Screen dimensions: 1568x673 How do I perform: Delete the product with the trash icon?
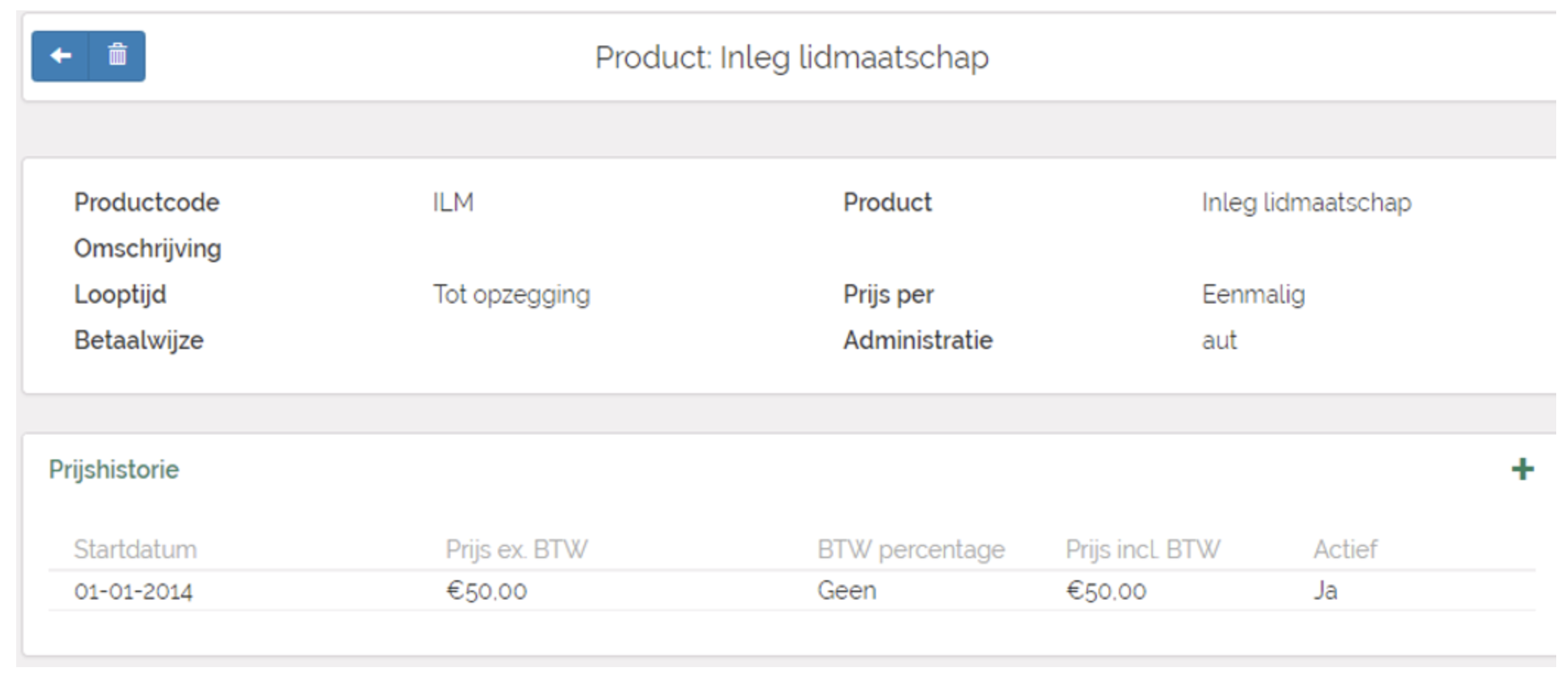click(117, 56)
